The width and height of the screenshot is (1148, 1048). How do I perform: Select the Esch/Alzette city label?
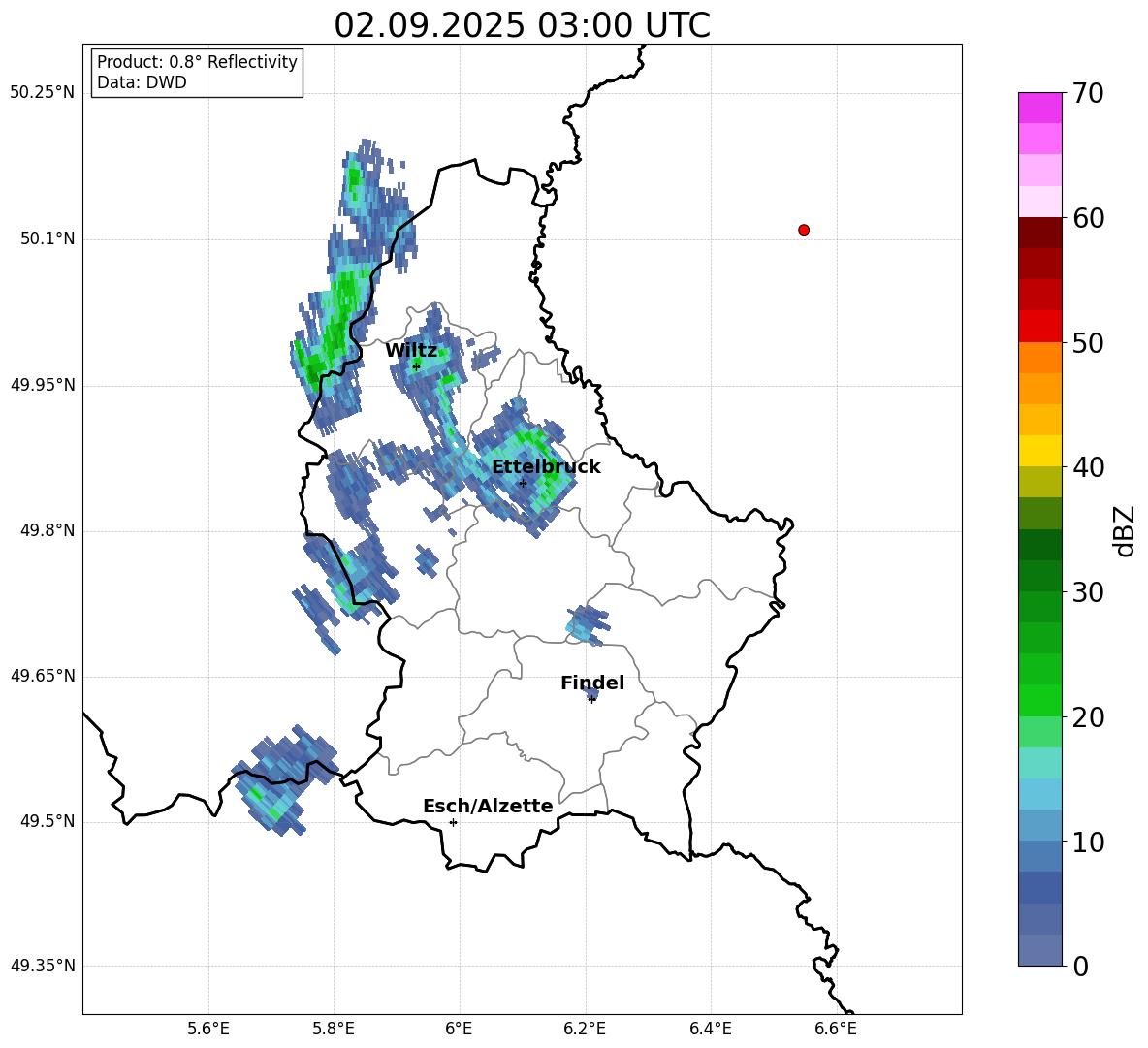(488, 806)
